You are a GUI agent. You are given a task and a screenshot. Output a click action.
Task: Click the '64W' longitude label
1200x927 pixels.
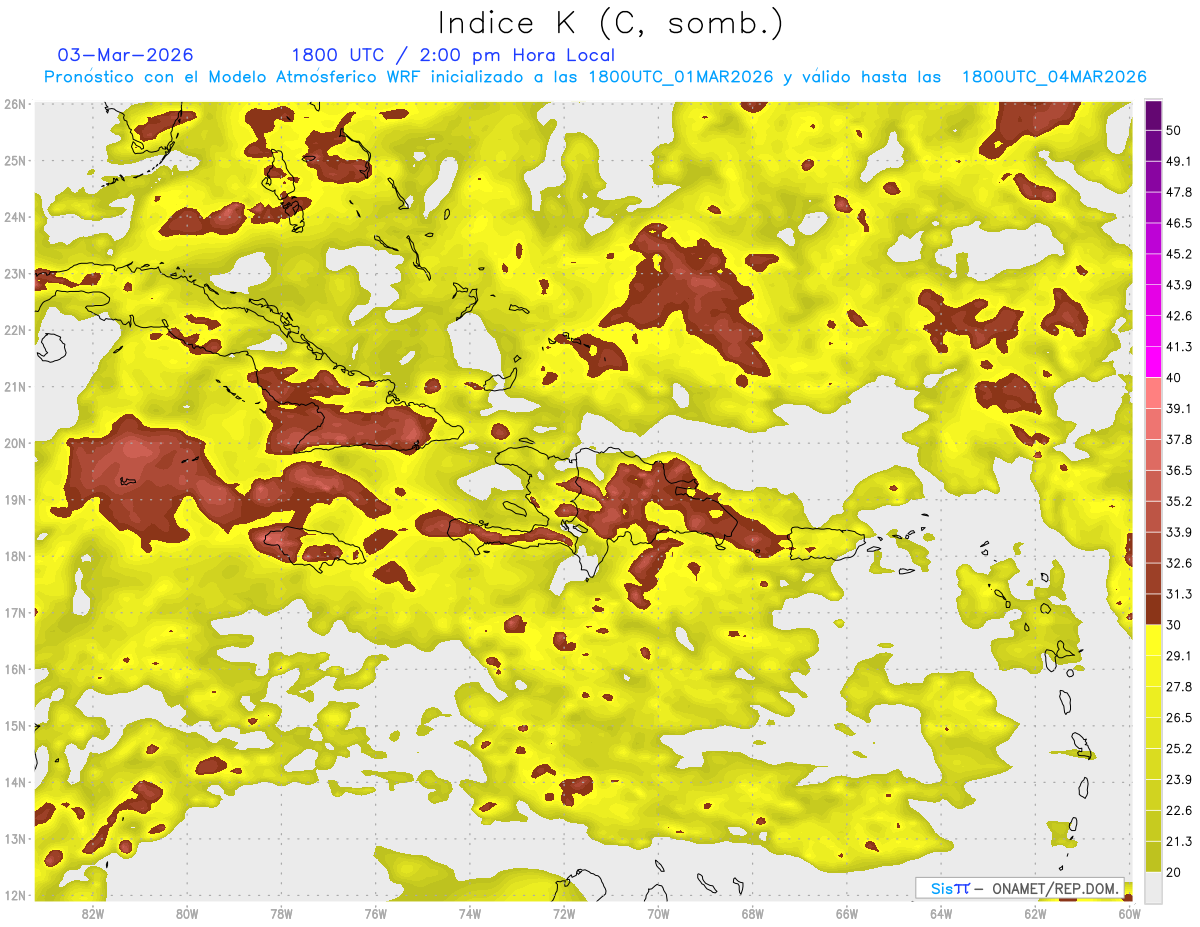pos(941,913)
